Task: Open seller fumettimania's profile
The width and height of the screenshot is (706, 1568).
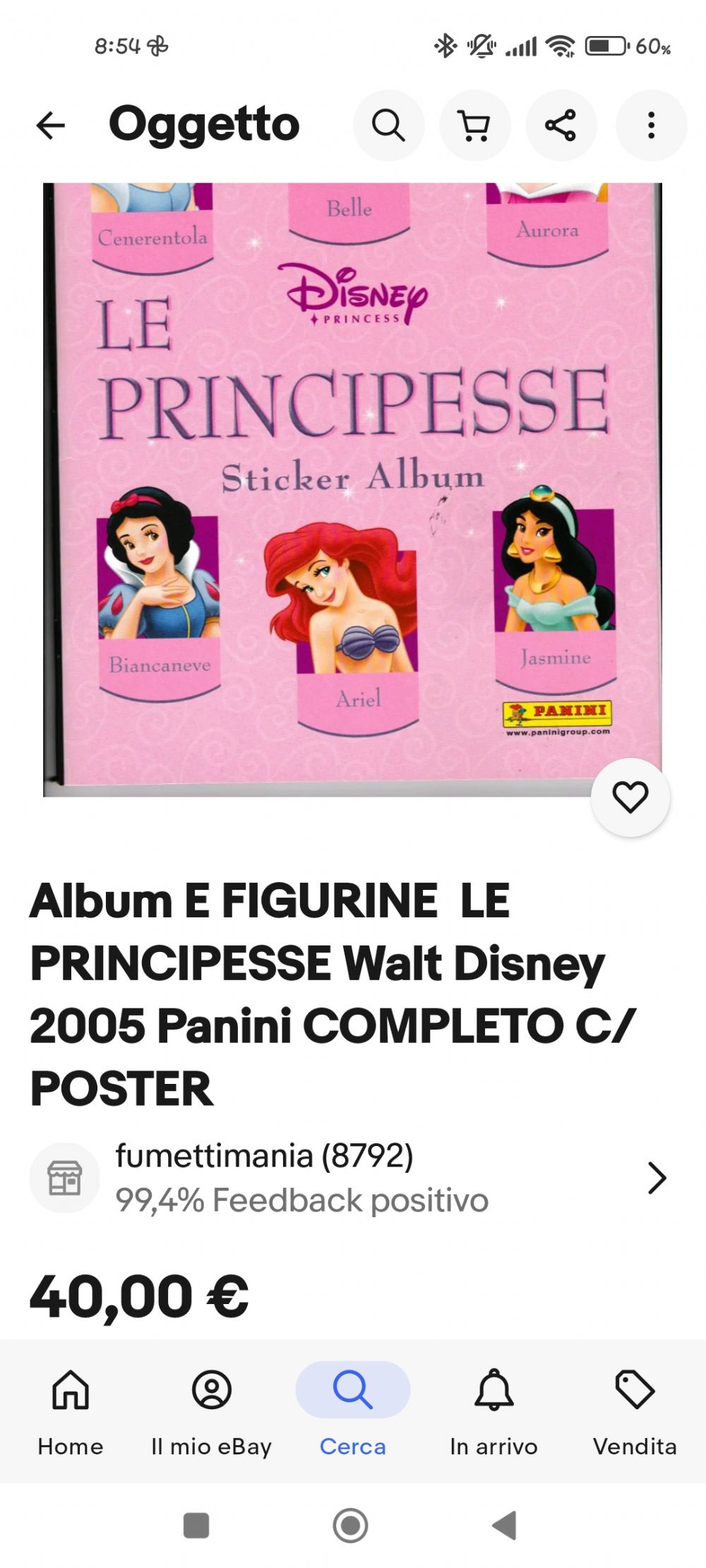Action: pyautogui.click(x=264, y=1156)
